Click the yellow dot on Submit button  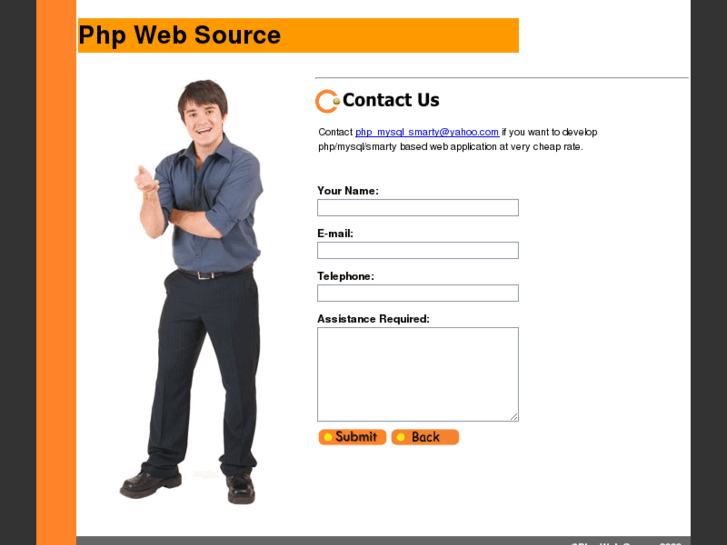(x=328, y=437)
